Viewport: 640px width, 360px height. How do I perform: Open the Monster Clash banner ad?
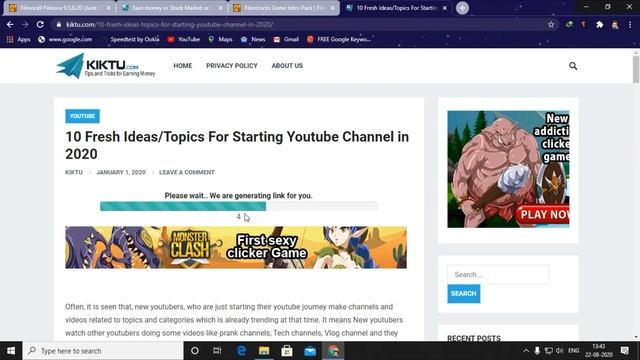(236, 247)
